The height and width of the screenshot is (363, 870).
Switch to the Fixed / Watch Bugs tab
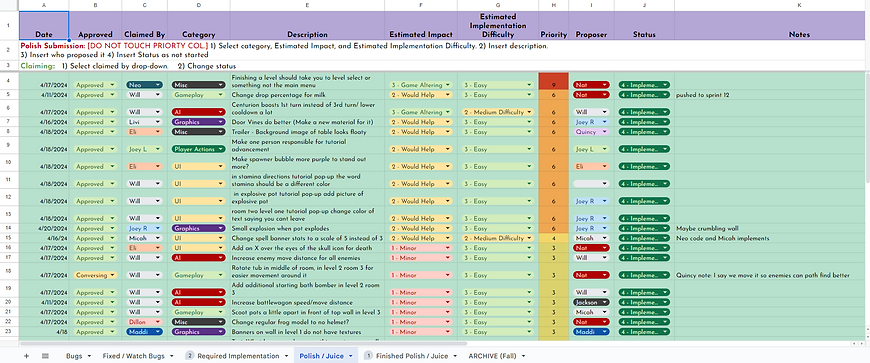(x=134, y=356)
